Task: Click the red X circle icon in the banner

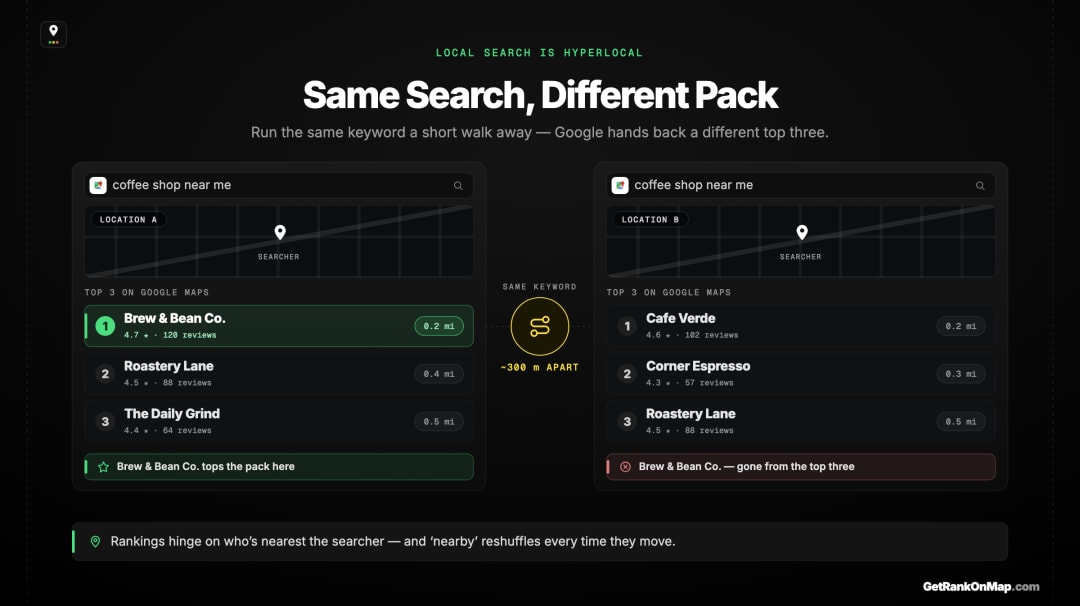Action: [625, 467]
